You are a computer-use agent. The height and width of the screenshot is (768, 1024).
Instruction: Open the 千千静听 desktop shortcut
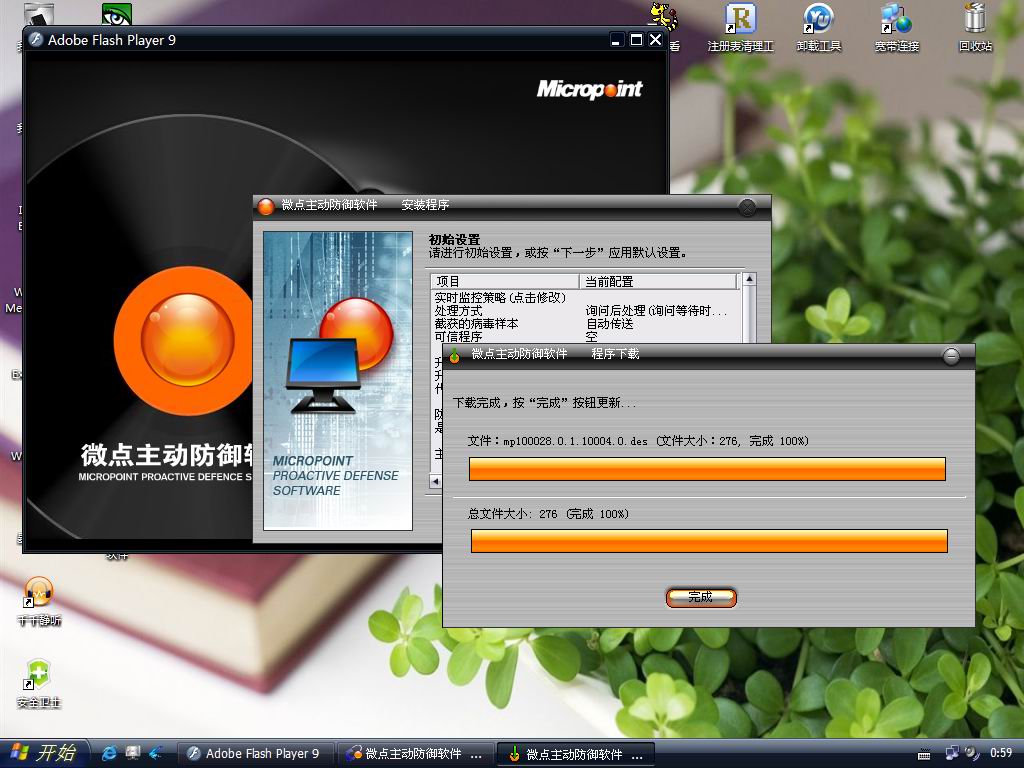39,601
